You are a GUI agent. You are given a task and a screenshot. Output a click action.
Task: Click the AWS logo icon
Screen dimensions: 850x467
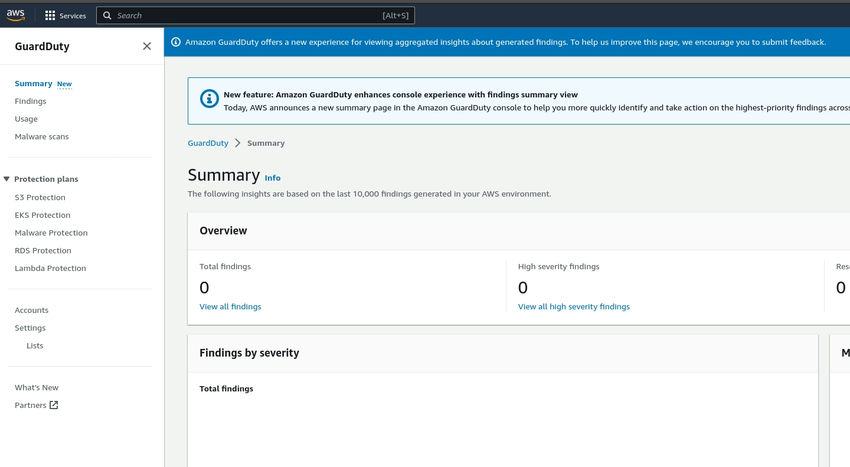tap(16, 15)
